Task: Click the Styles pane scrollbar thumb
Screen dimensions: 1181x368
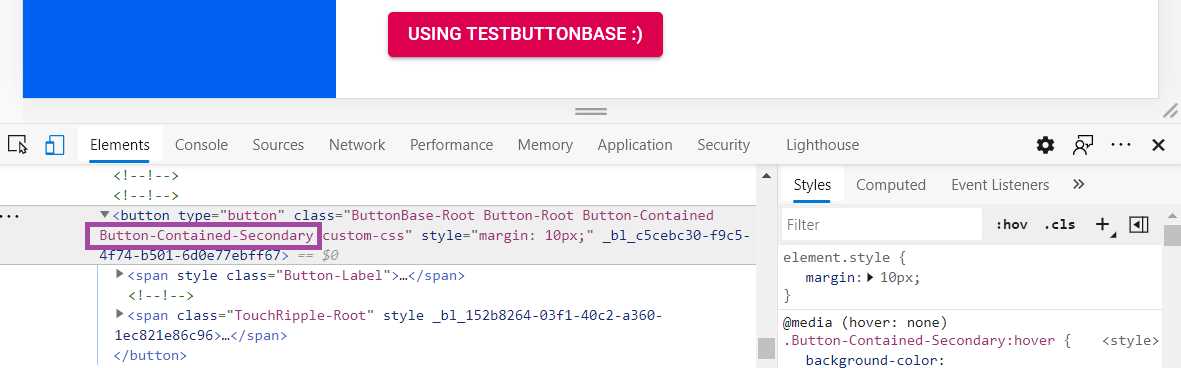Action: (x=1172, y=235)
